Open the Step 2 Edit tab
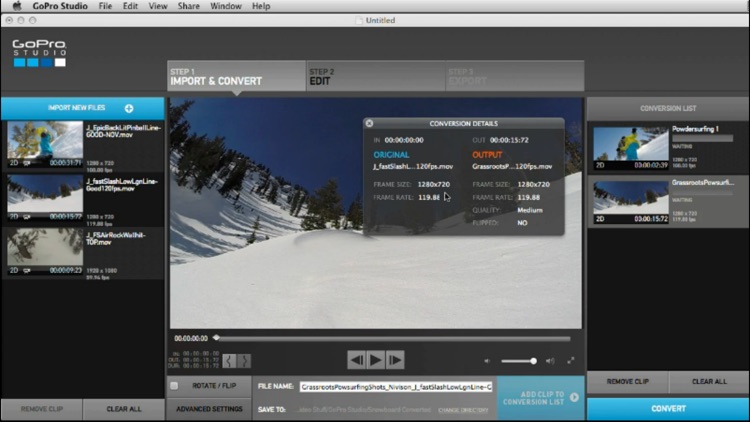The image size is (750, 422). tap(375, 77)
